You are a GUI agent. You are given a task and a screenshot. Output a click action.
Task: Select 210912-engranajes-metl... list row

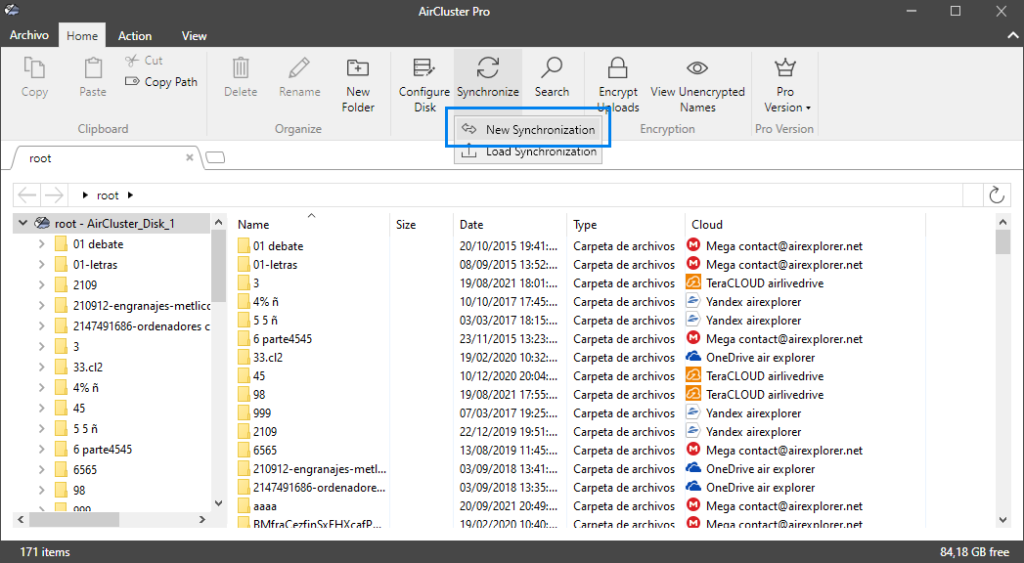click(x=320, y=469)
